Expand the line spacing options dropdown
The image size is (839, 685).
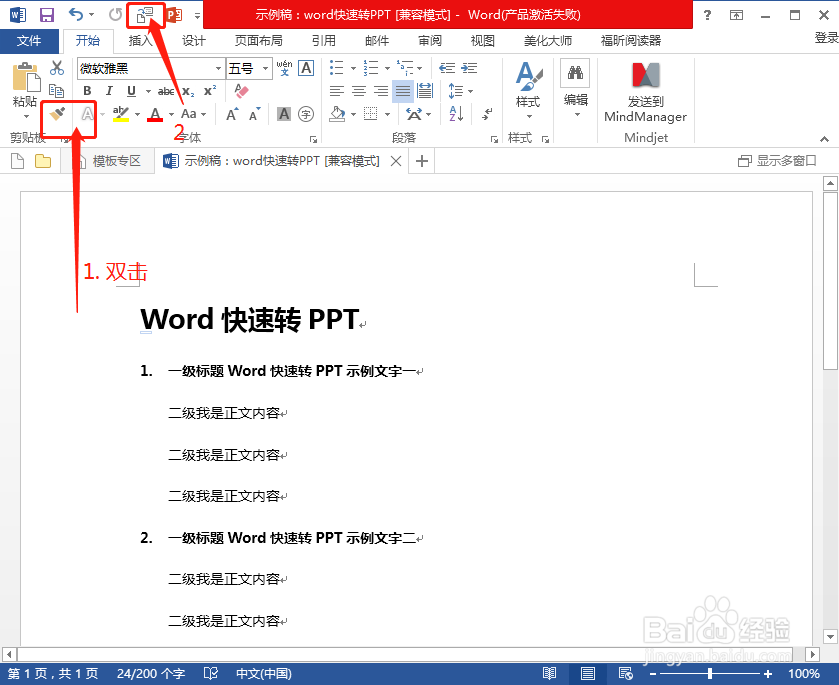468,89
